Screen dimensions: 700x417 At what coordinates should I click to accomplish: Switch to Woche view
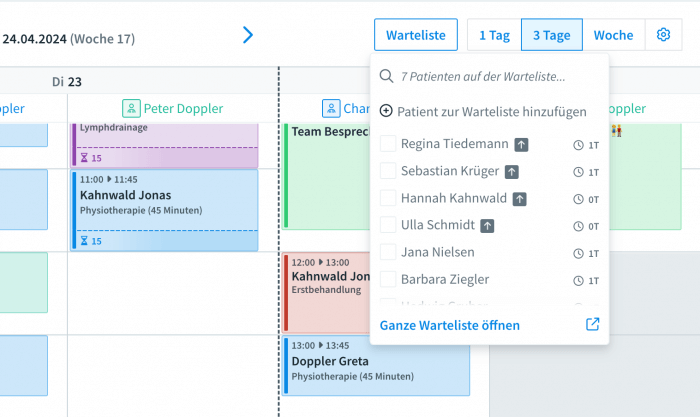pos(613,35)
